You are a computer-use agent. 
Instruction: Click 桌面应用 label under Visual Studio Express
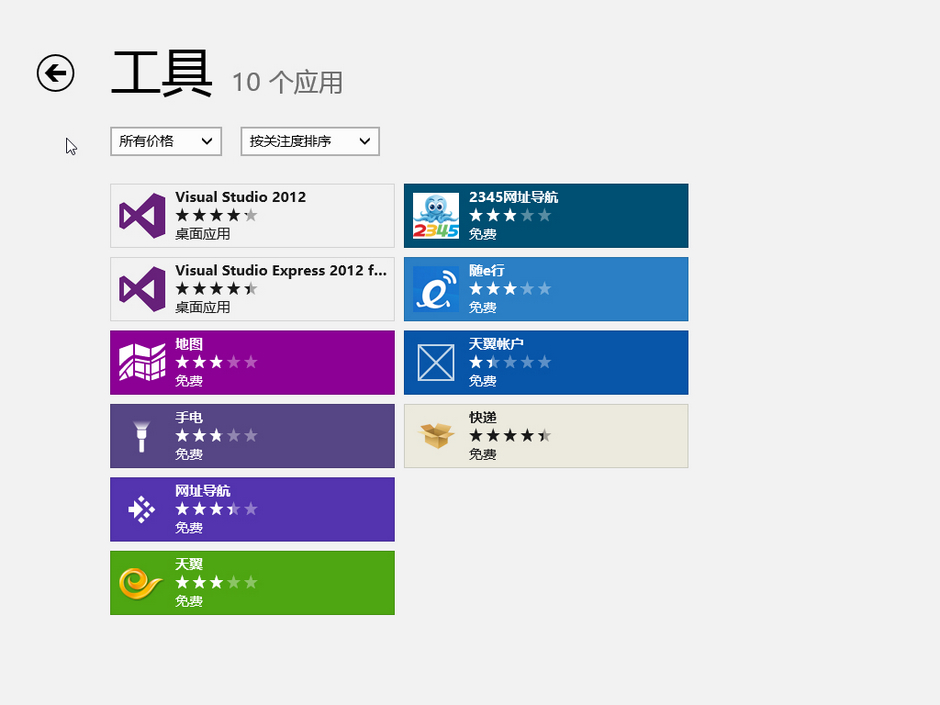203,308
